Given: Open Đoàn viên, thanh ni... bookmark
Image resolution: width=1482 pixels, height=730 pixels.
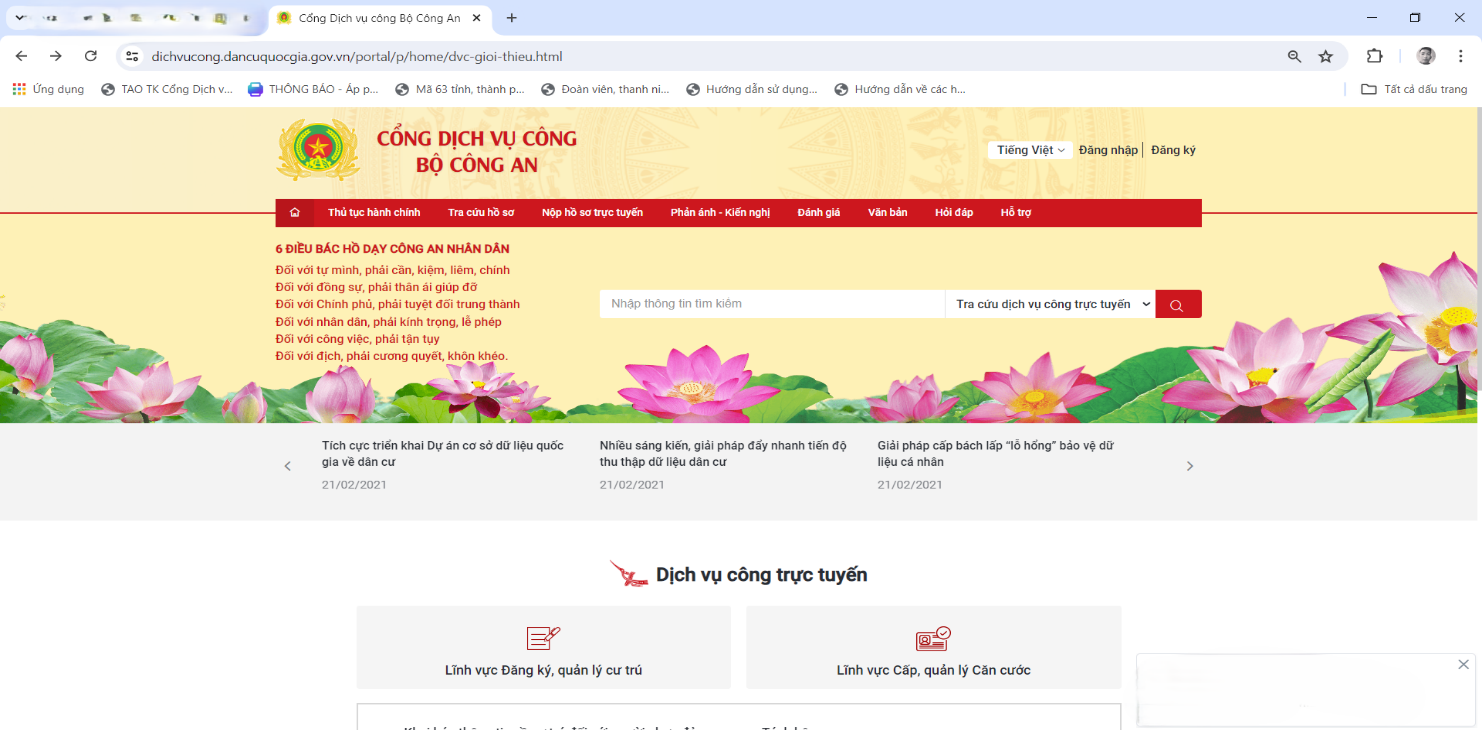Looking at the screenshot, I should tap(605, 89).
